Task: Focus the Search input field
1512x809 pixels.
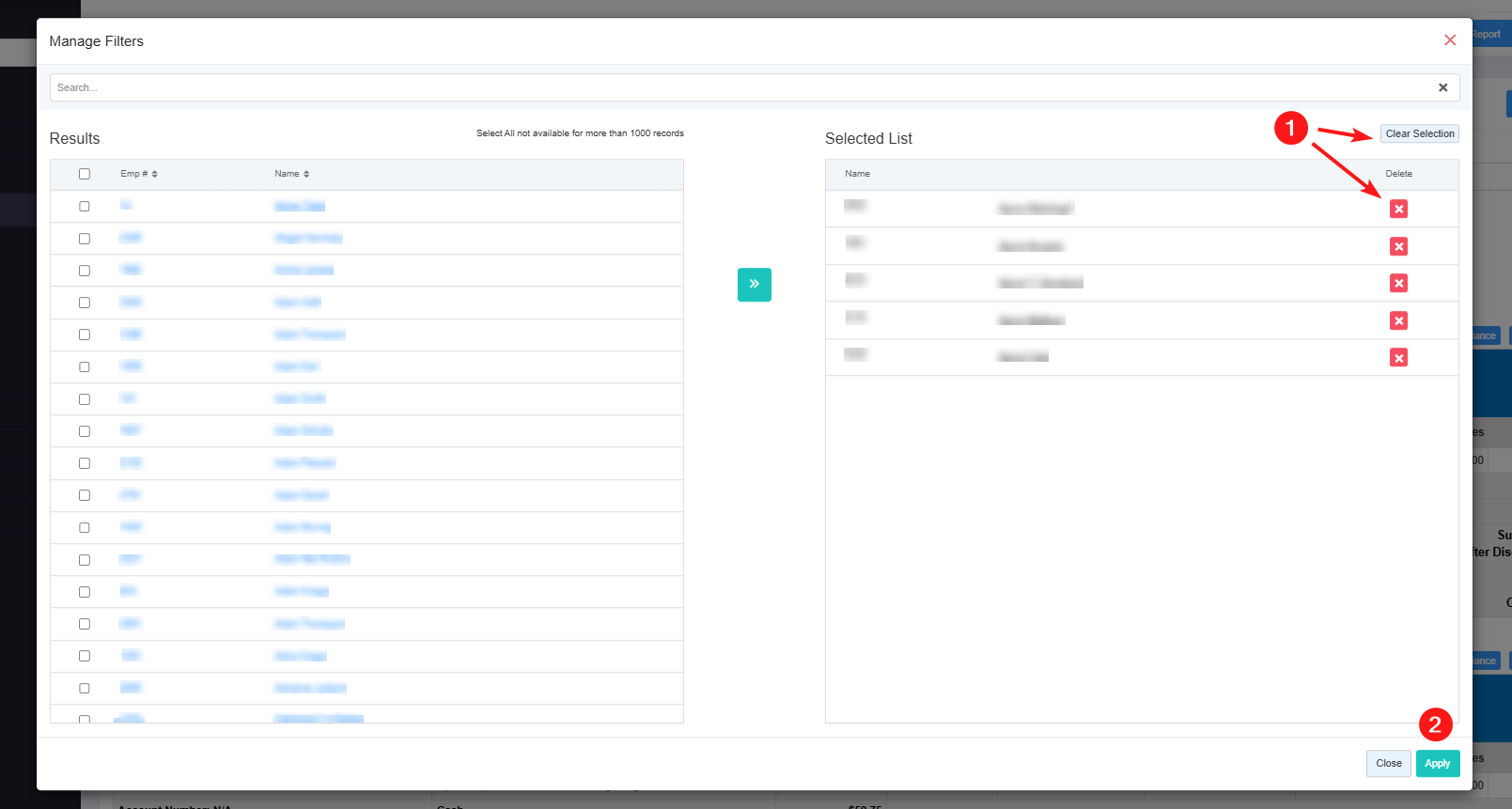Action: coord(733,87)
